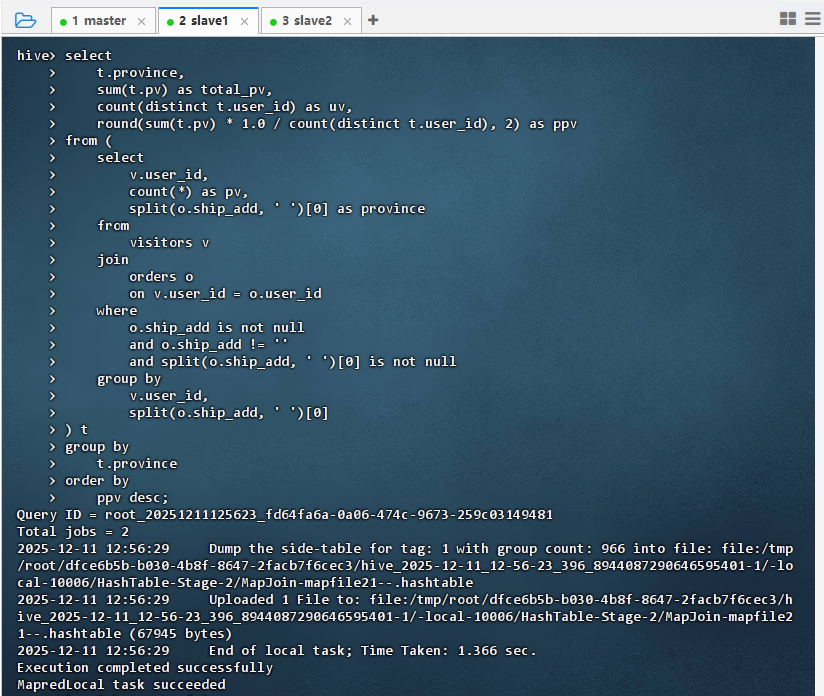Click the 'Dump the side-table for tag' text
Screen dimensions: 824x696
[321, 549]
